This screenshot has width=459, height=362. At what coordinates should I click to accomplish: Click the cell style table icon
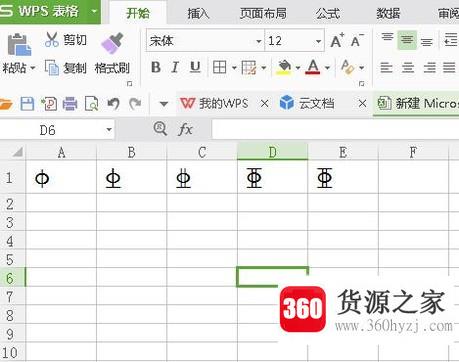[249, 67]
